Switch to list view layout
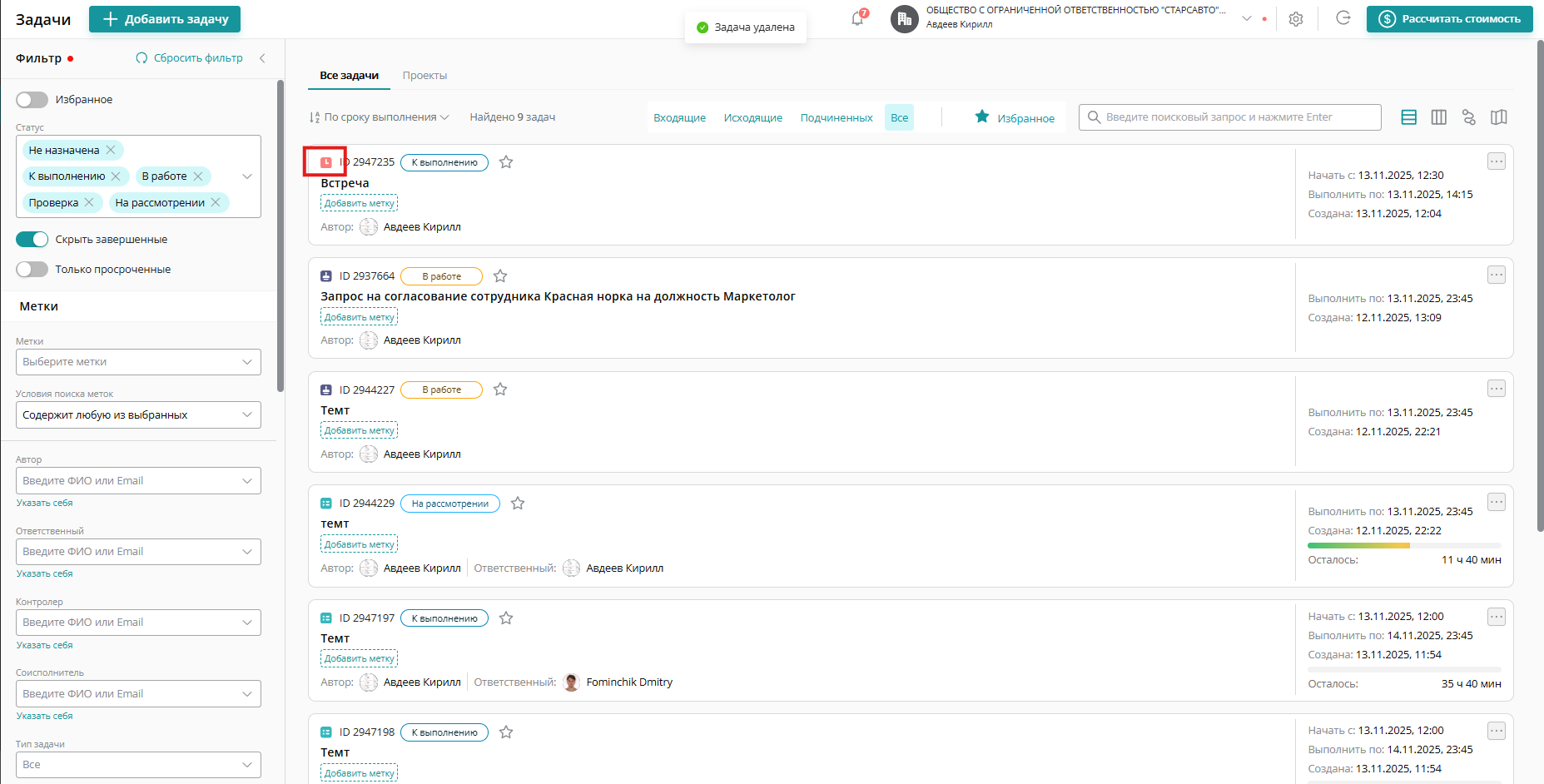The image size is (1544, 784). [1408, 117]
